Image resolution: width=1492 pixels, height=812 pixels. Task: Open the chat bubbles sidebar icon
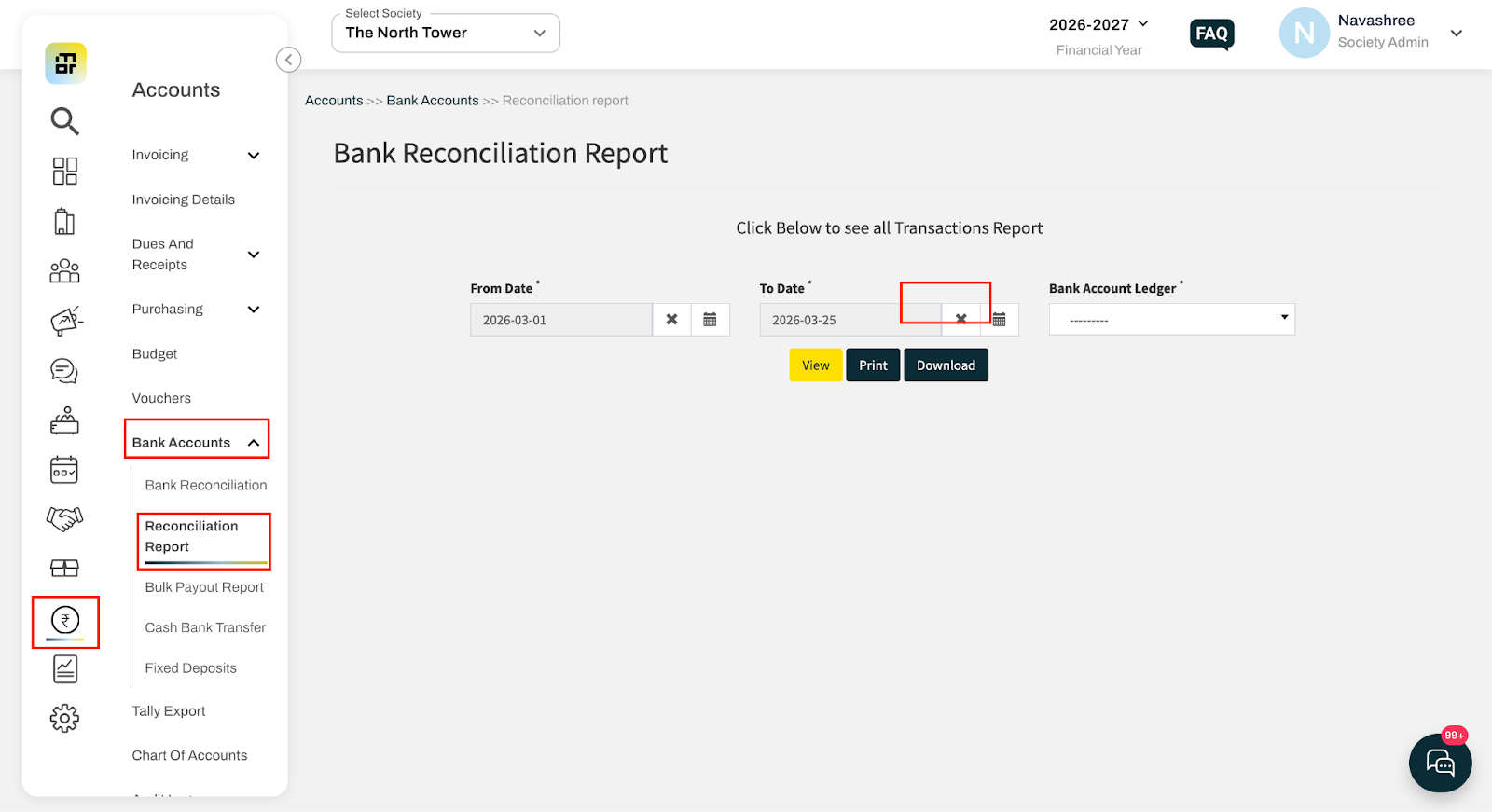click(x=64, y=371)
